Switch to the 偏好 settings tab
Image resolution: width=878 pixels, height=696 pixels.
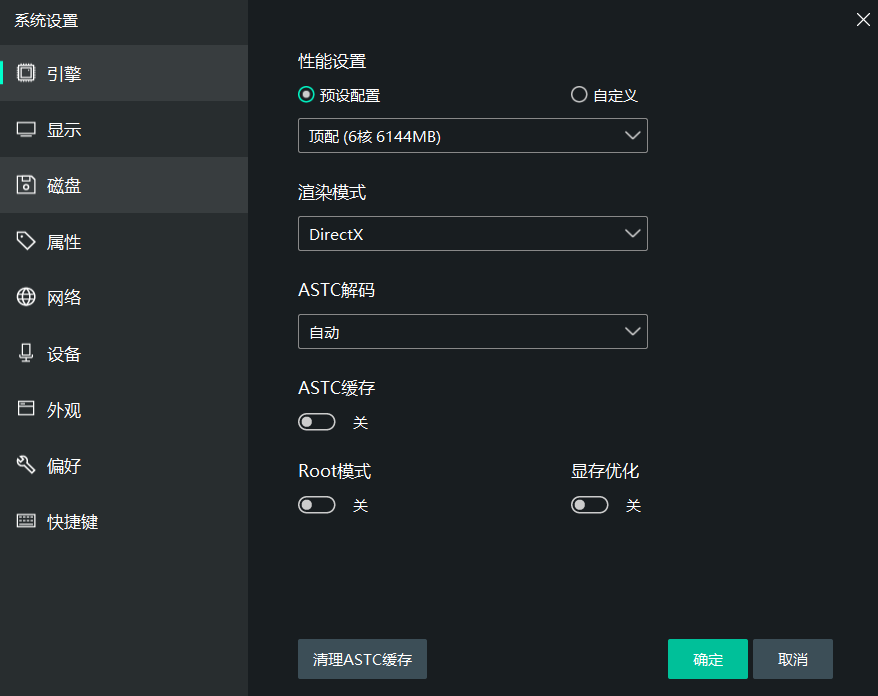tap(65, 465)
